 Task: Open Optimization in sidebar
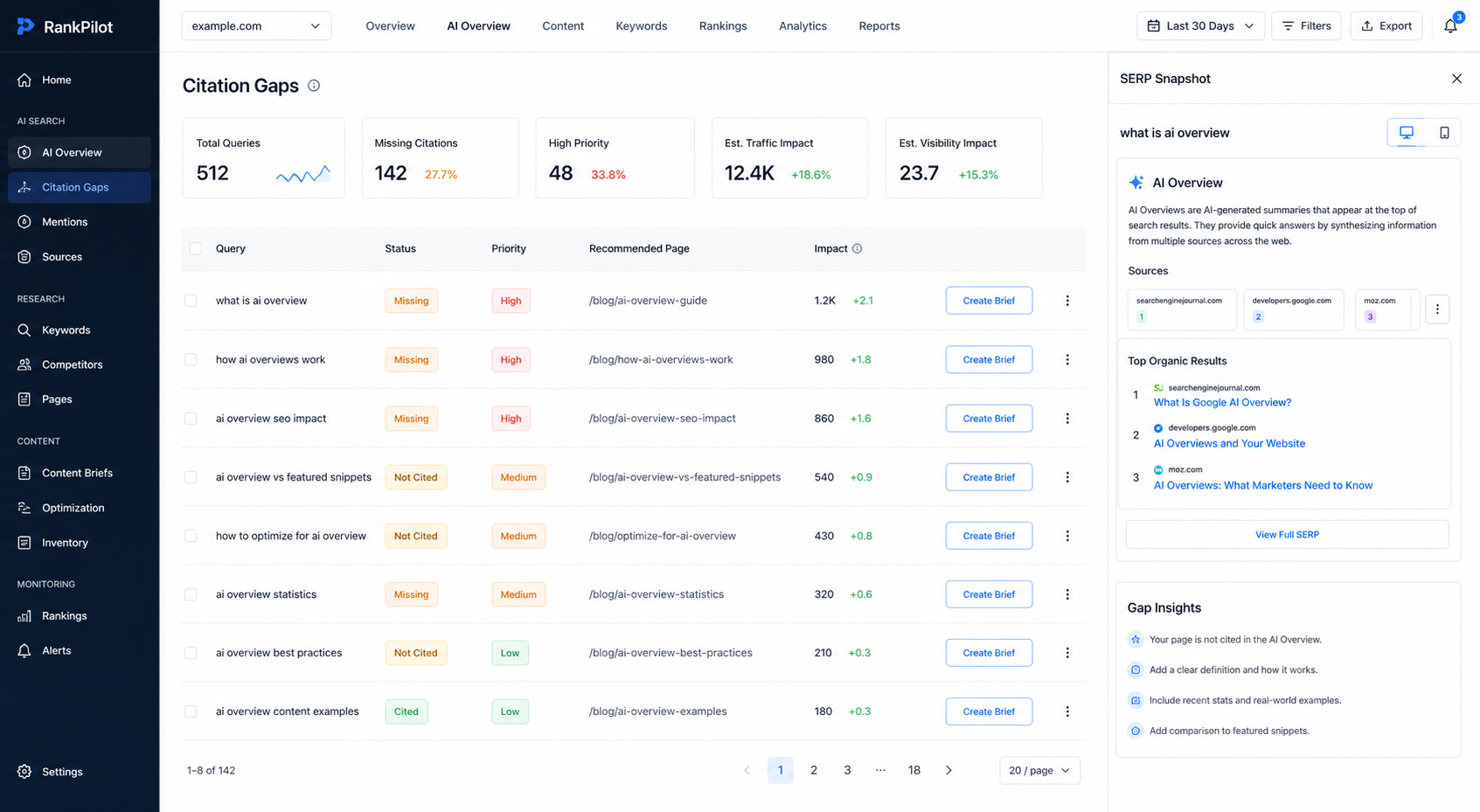[80, 508]
